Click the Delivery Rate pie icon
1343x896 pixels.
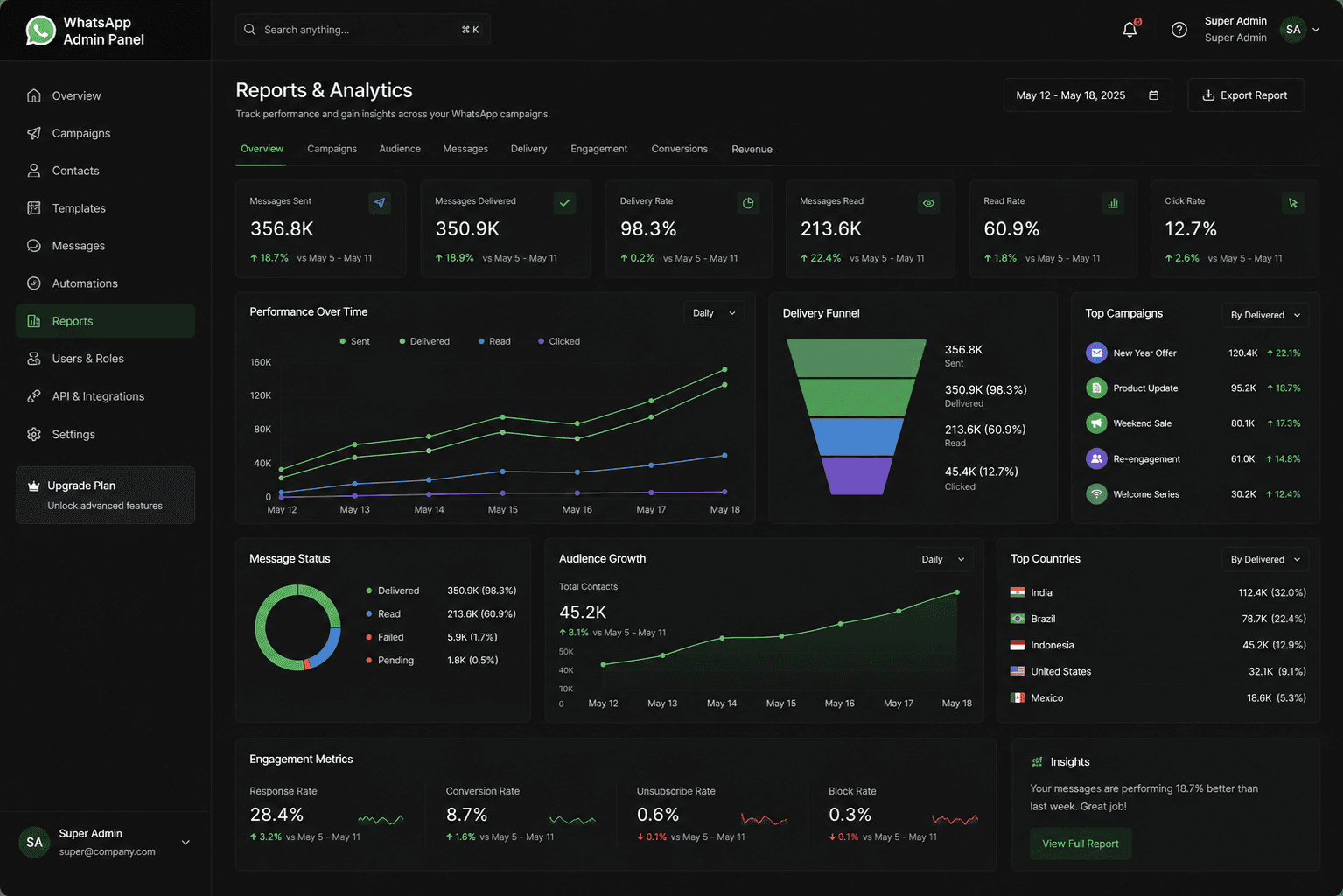(748, 203)
